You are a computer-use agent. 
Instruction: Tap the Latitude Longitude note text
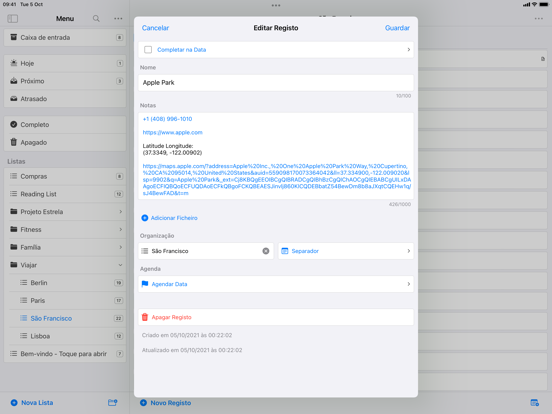pyautogui.click(x=172, y=149)
